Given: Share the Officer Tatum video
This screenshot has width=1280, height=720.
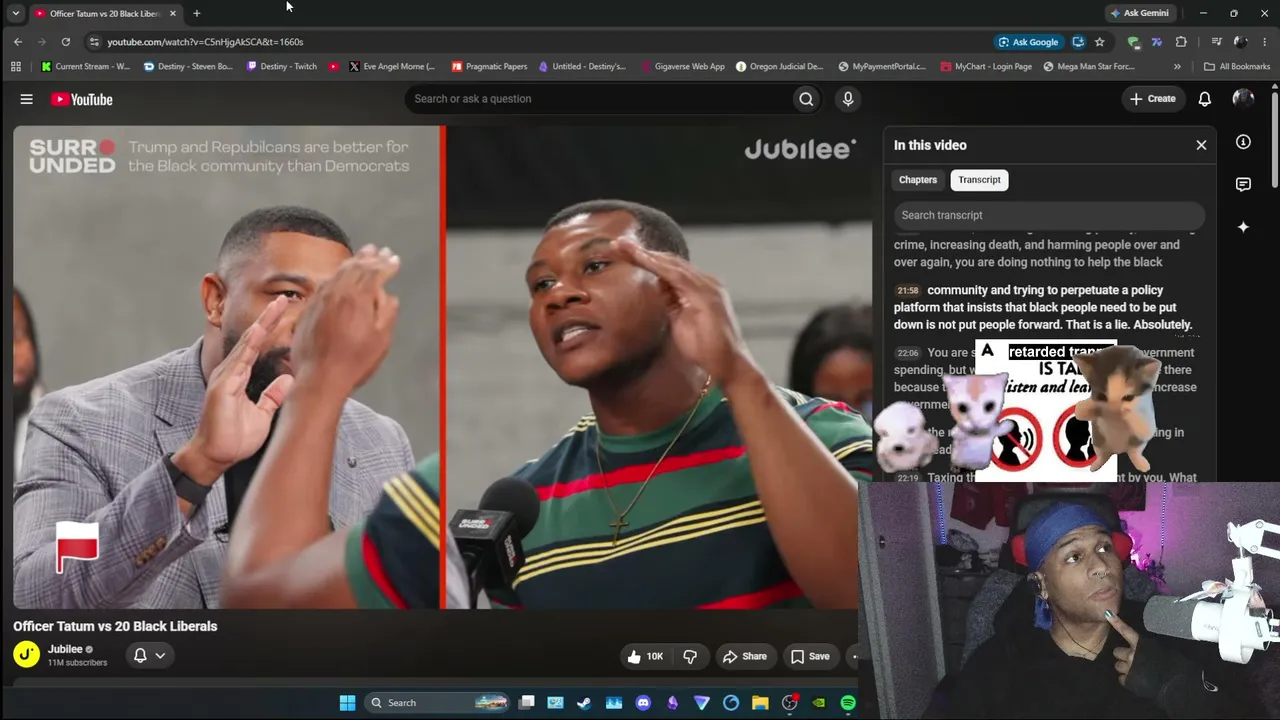Looking at the screenshot, I should 745,656.
